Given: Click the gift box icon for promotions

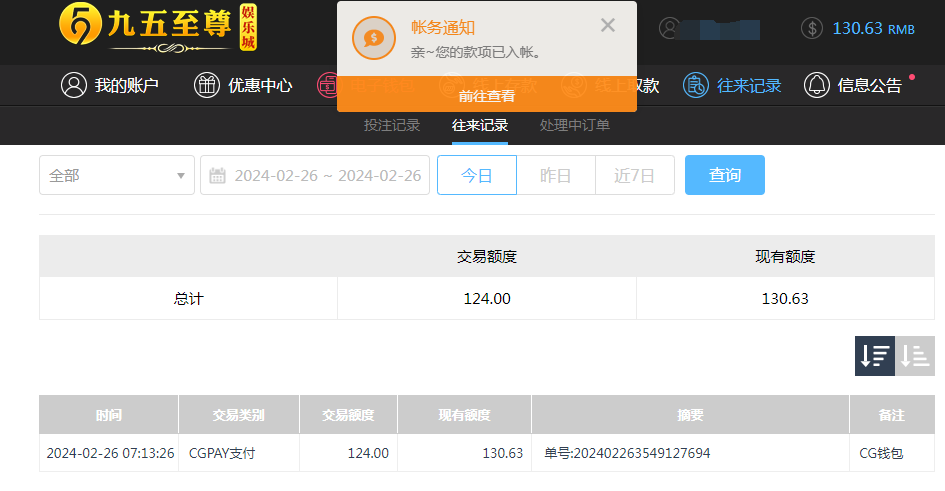Looking at the screenshot, I should pyautogui.click(x=207, y=85).
